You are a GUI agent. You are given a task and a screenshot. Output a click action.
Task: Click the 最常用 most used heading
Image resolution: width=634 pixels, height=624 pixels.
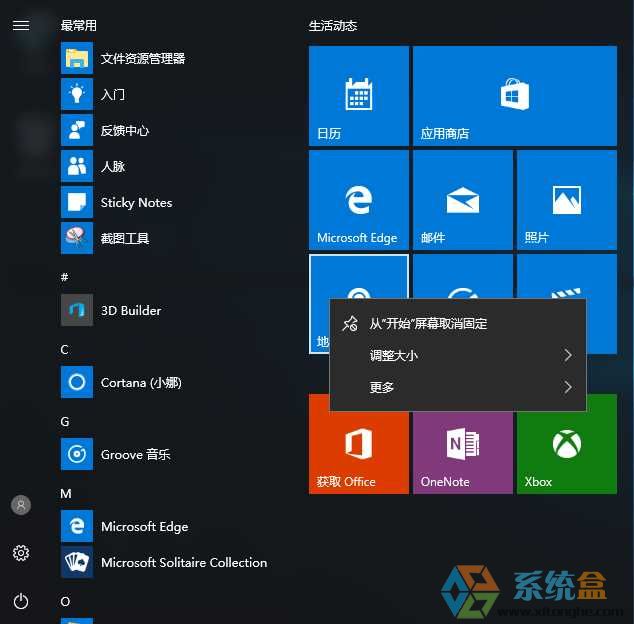coord(78,25)
